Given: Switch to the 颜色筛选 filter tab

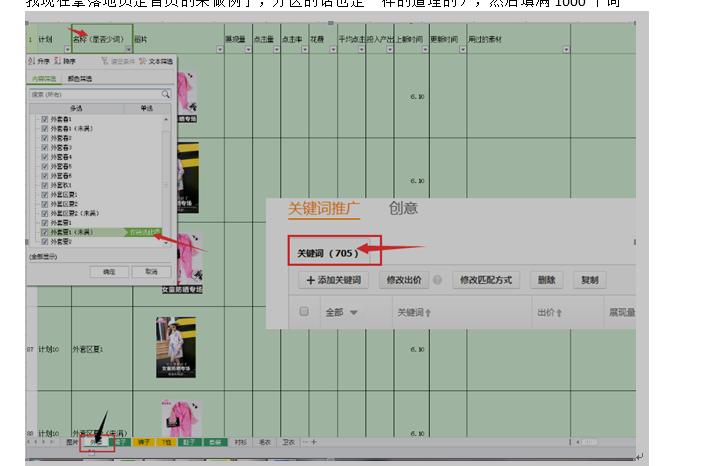Looking at the screenshot, I should tap(80, 78).
